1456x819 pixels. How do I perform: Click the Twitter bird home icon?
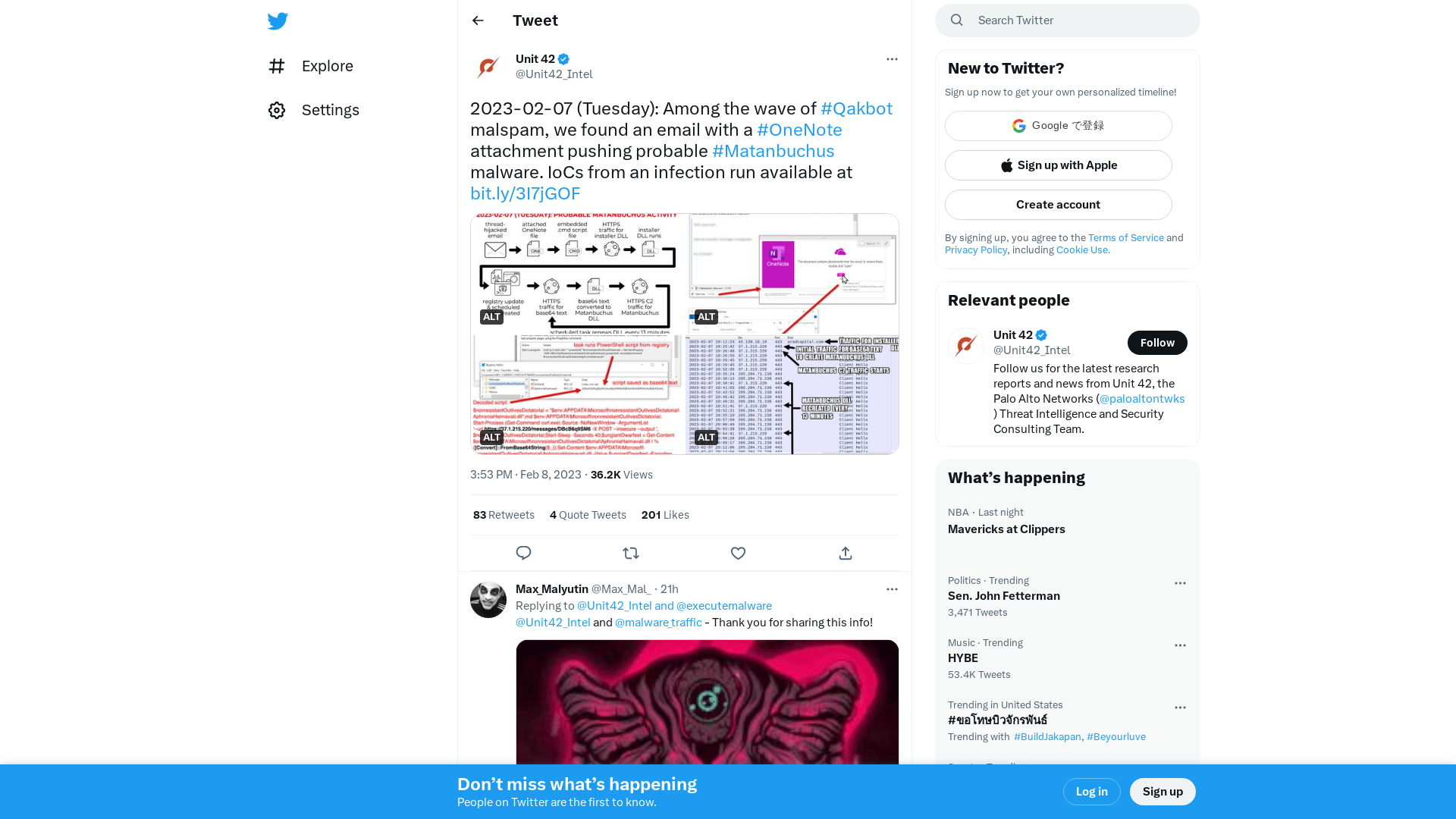click(x=278, y=21)
